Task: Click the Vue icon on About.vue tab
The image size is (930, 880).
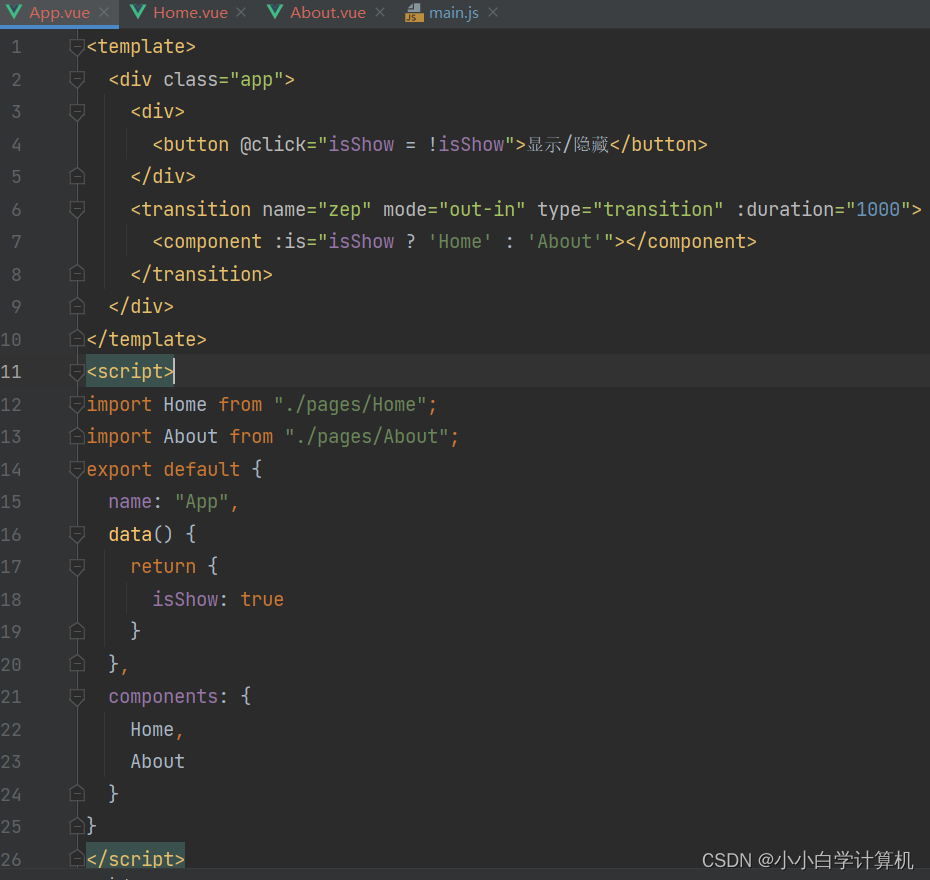Action: click(275, 12)
